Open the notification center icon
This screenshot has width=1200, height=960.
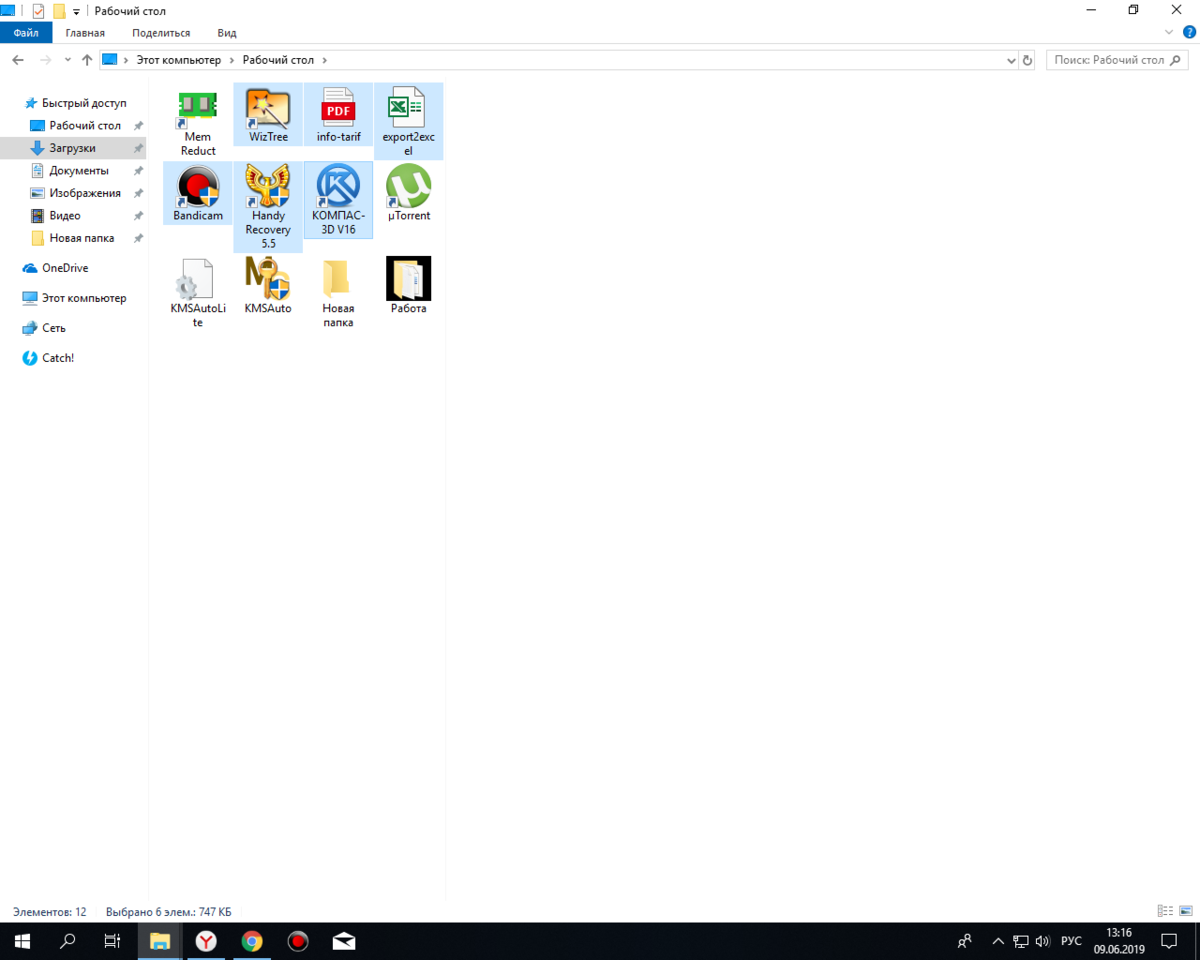[1169, 941]
